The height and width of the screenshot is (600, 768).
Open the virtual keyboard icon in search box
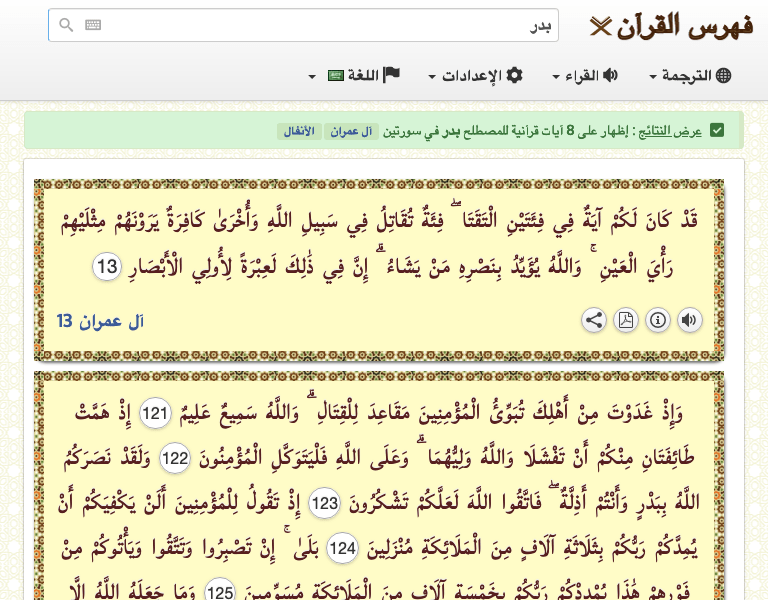click(93, 26)
